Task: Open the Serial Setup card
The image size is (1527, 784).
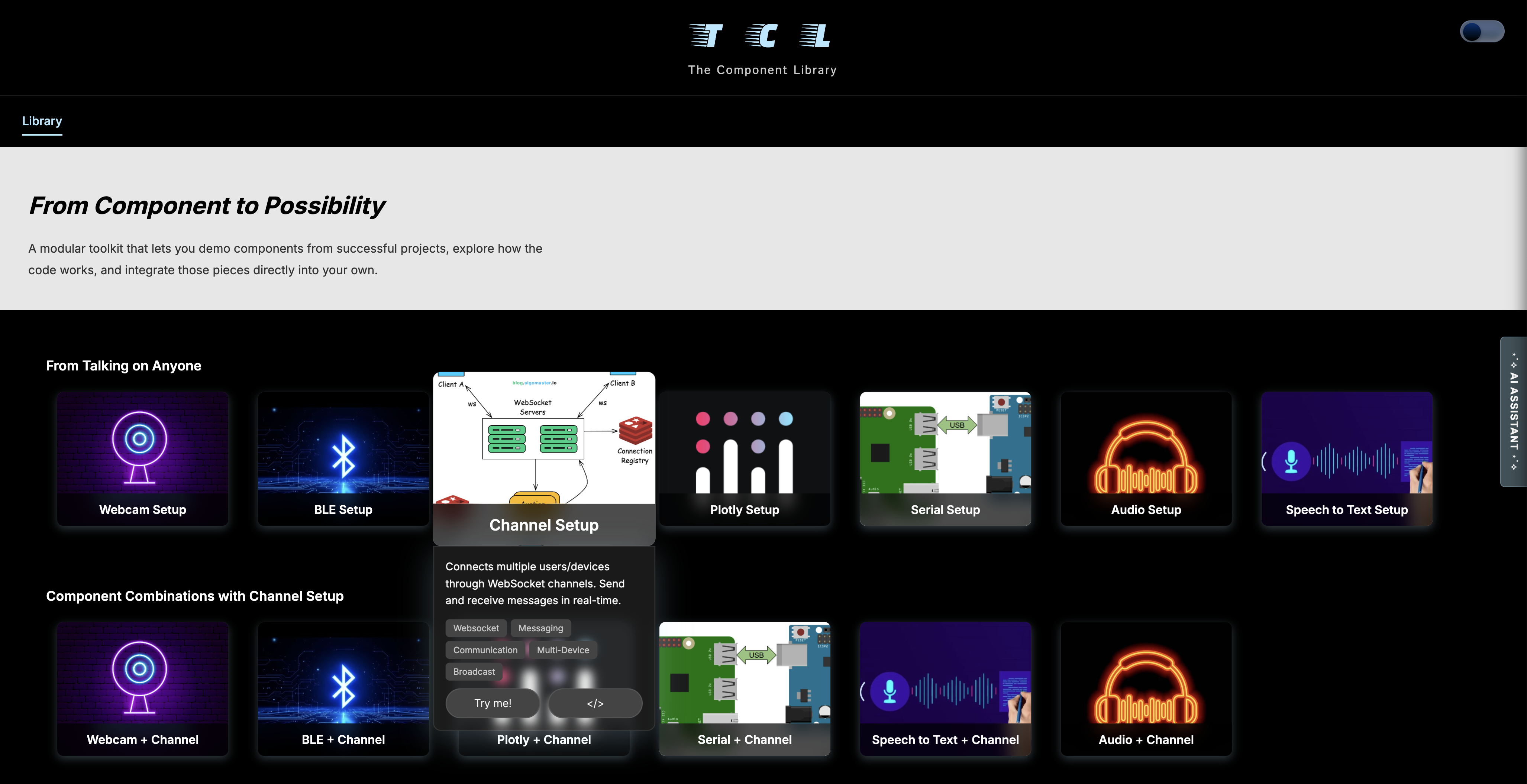Action: pos(946,459)
